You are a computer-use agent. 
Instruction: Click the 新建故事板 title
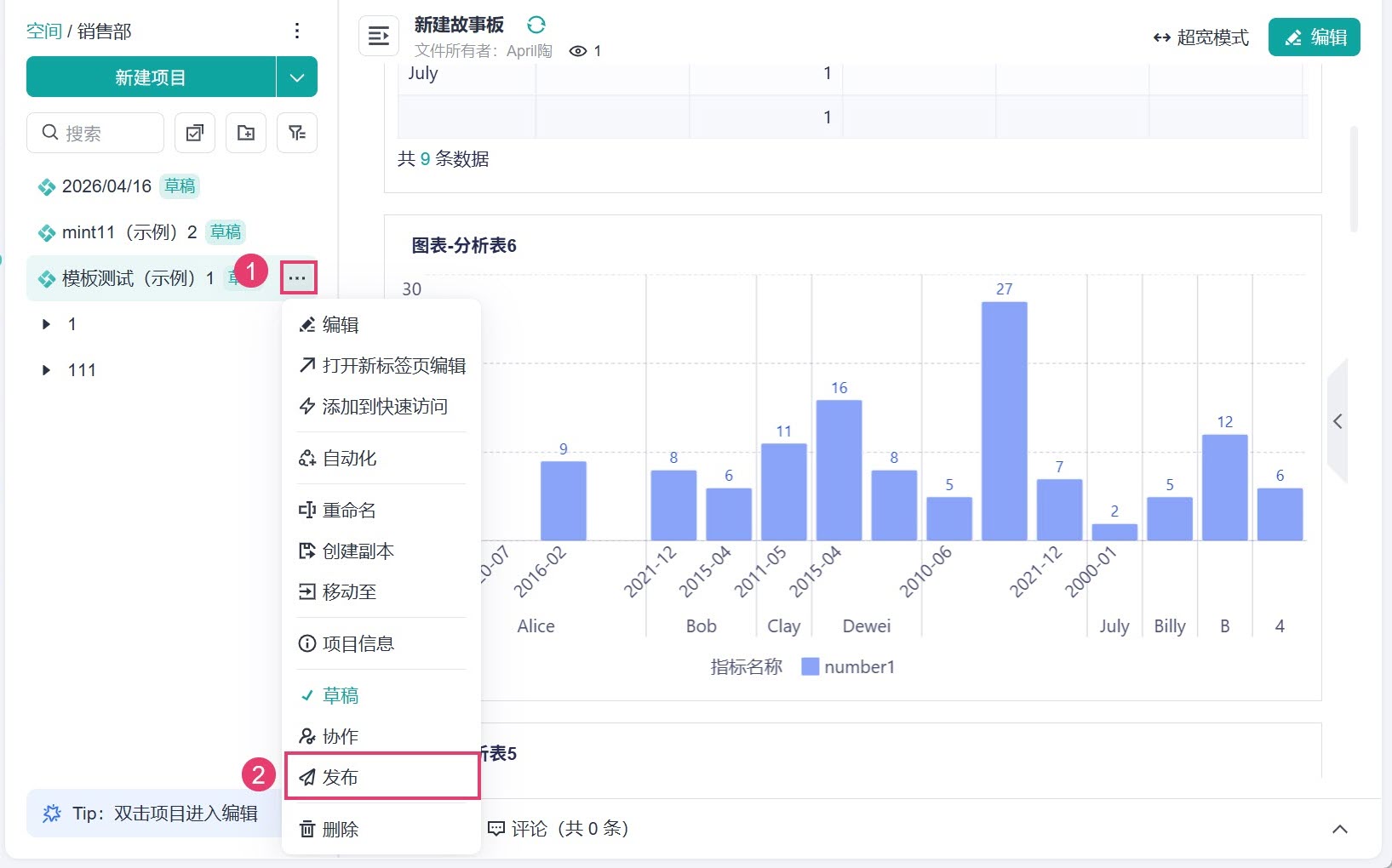pyautogui.click(x=459, y=25)
